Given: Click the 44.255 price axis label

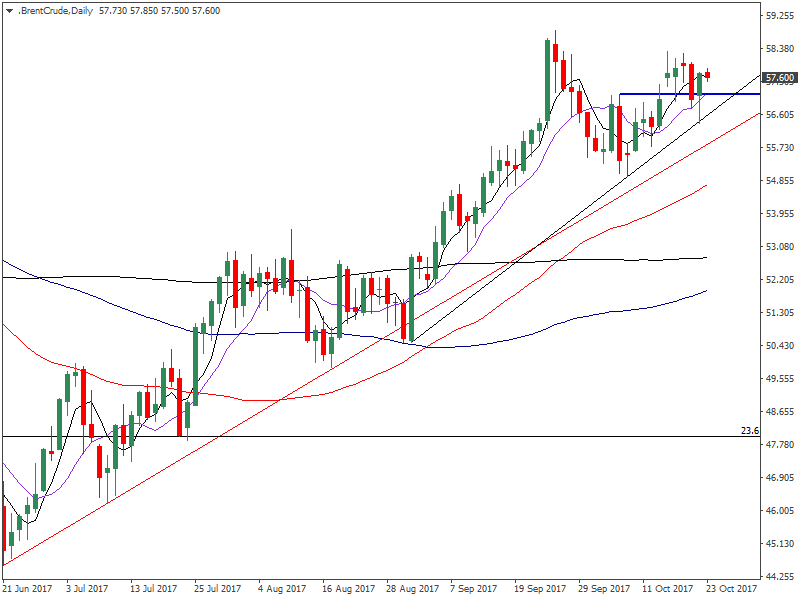Looking at the screenshot, I should coord(778,577).
